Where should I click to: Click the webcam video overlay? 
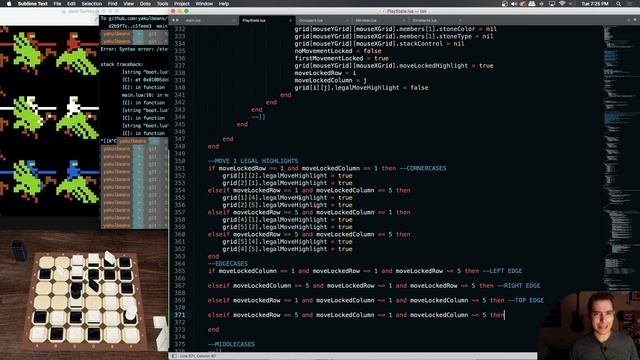tap(589, 325)
